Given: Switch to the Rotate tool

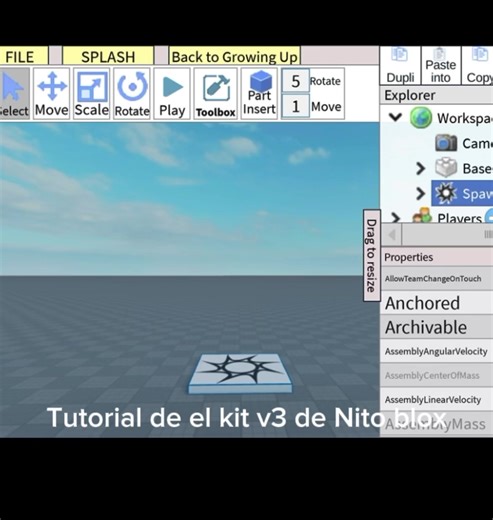Looking at the screenshot, I should 132,93.
